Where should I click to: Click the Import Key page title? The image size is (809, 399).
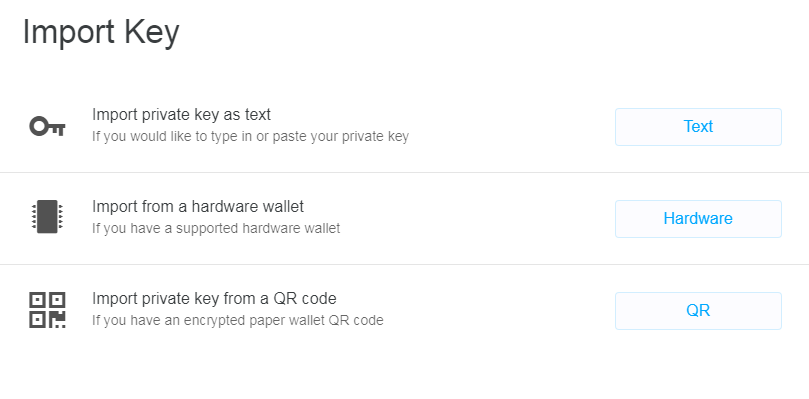pyautogui.click(x=101, y=32)
